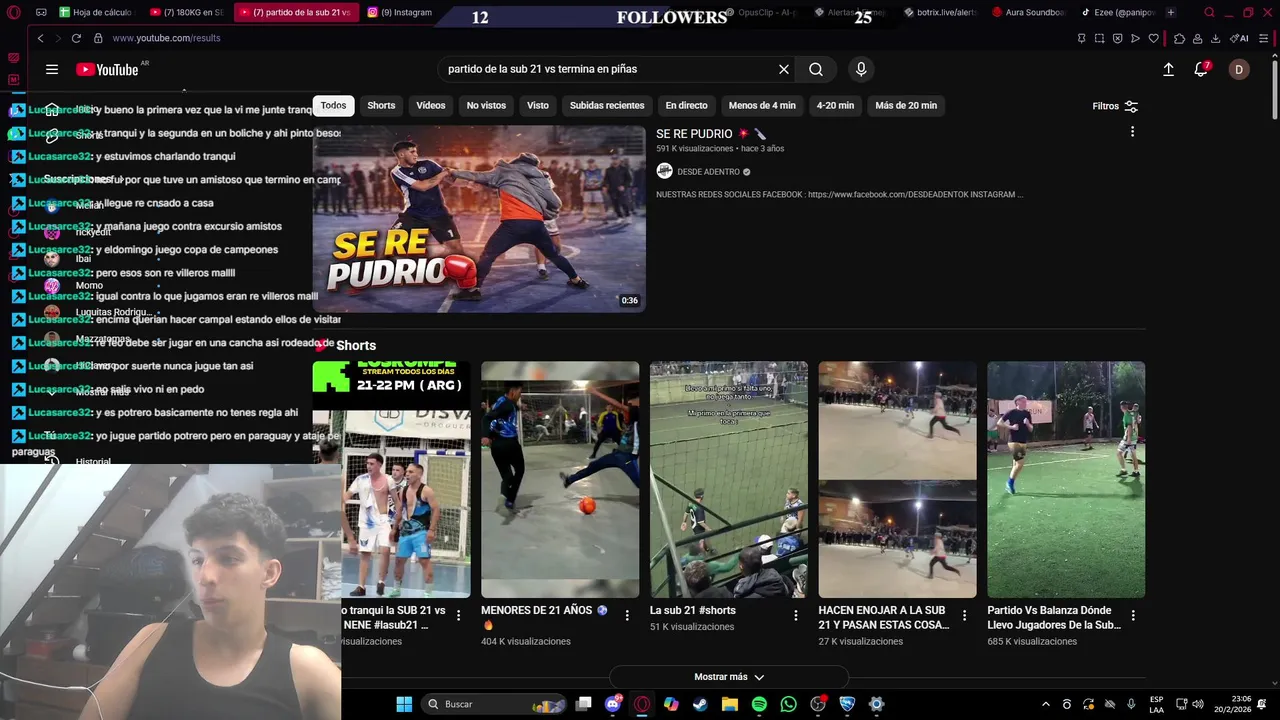Click the YouTube logo to go home

tap(107, 69)
